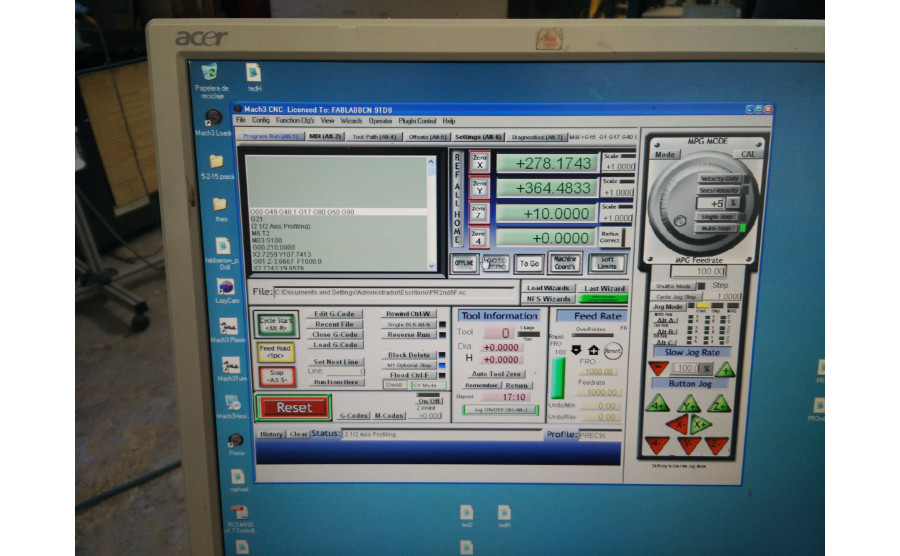900x556 pixels.
Task: Open the Config menu
Action: point(261,120)
